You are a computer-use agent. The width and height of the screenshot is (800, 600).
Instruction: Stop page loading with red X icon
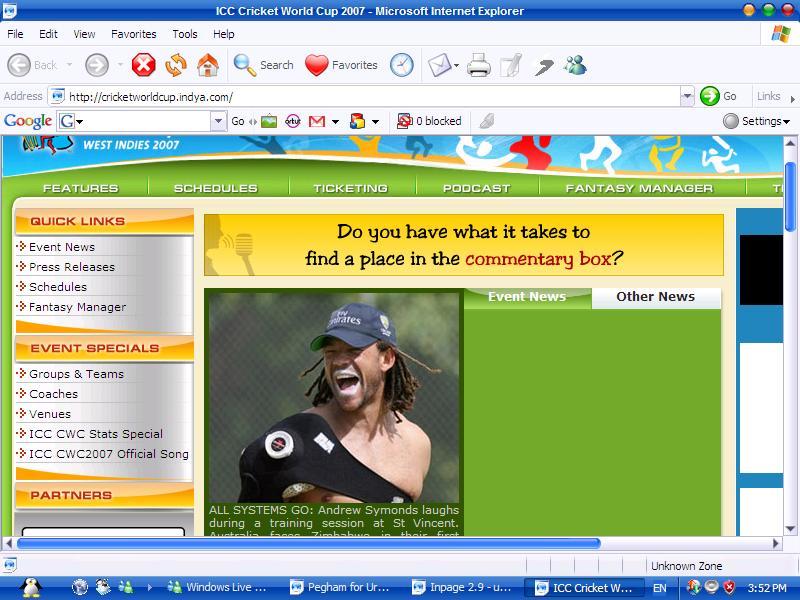click(x=144, y=65)
